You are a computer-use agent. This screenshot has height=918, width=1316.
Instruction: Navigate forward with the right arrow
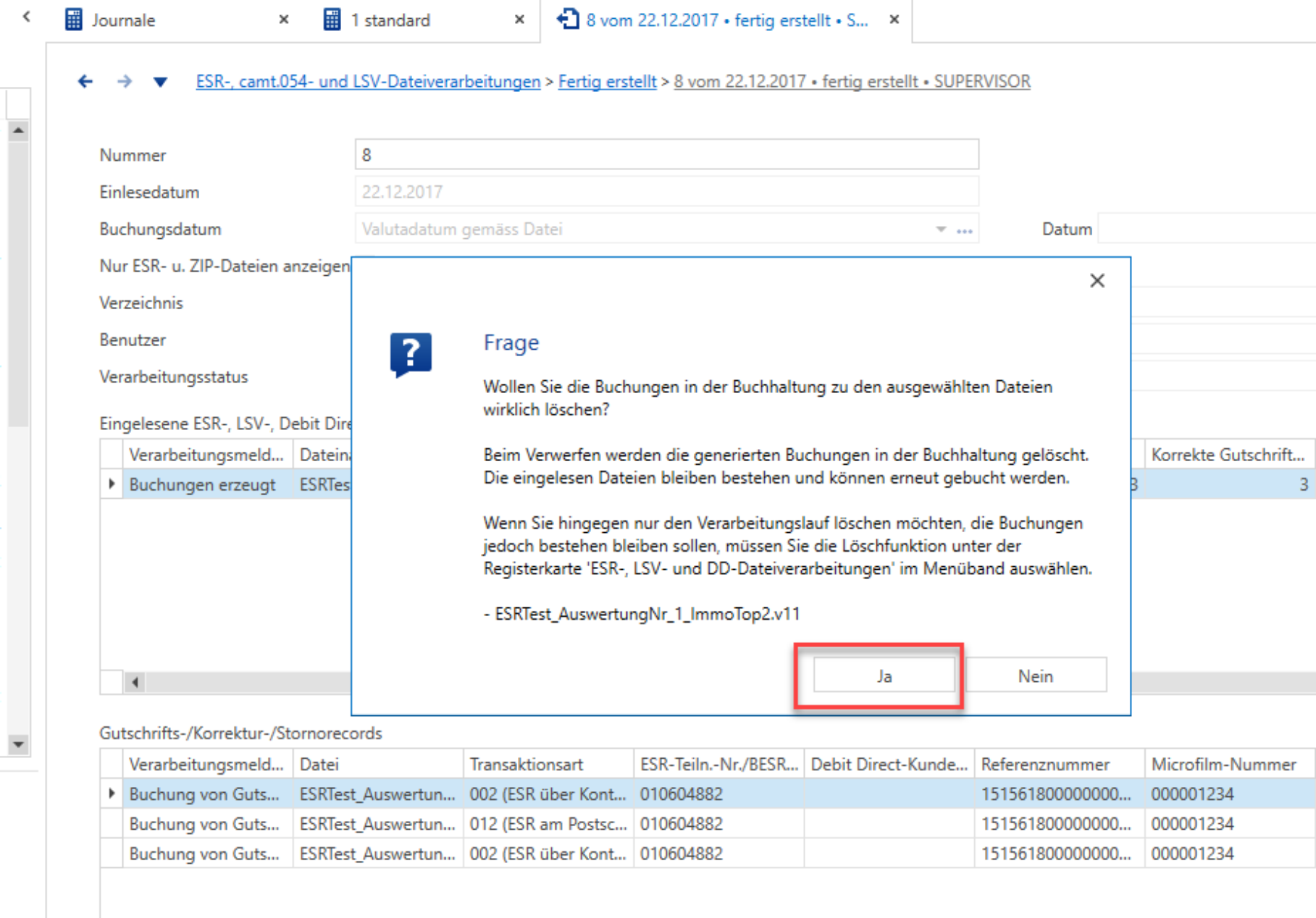click(x=125, y=82)
